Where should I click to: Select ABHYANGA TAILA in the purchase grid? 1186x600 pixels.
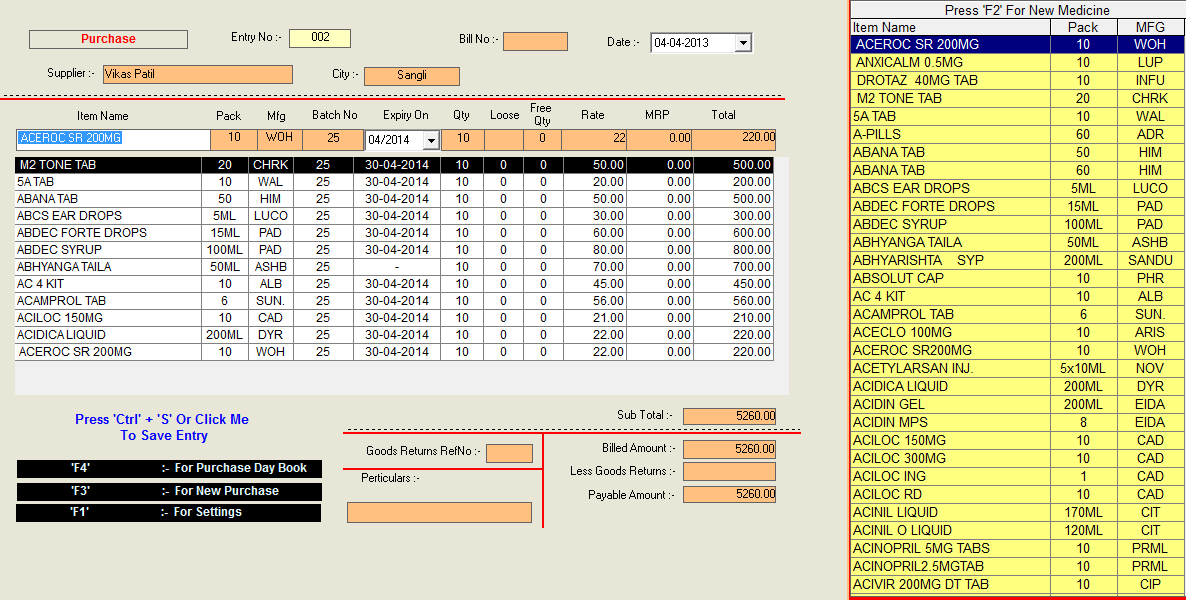394,267
